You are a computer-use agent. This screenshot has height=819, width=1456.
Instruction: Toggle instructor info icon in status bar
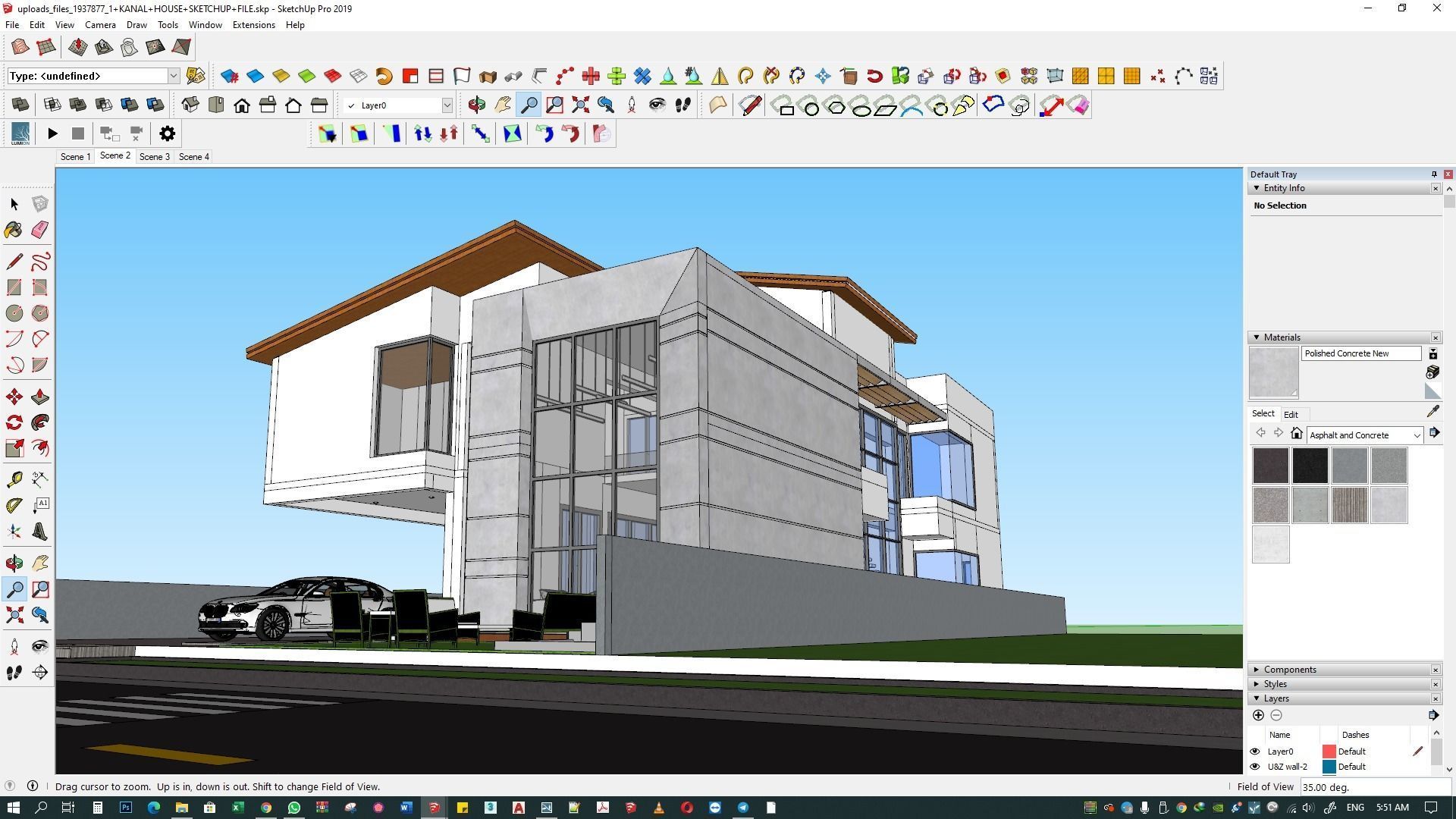[x=33, y=786]
